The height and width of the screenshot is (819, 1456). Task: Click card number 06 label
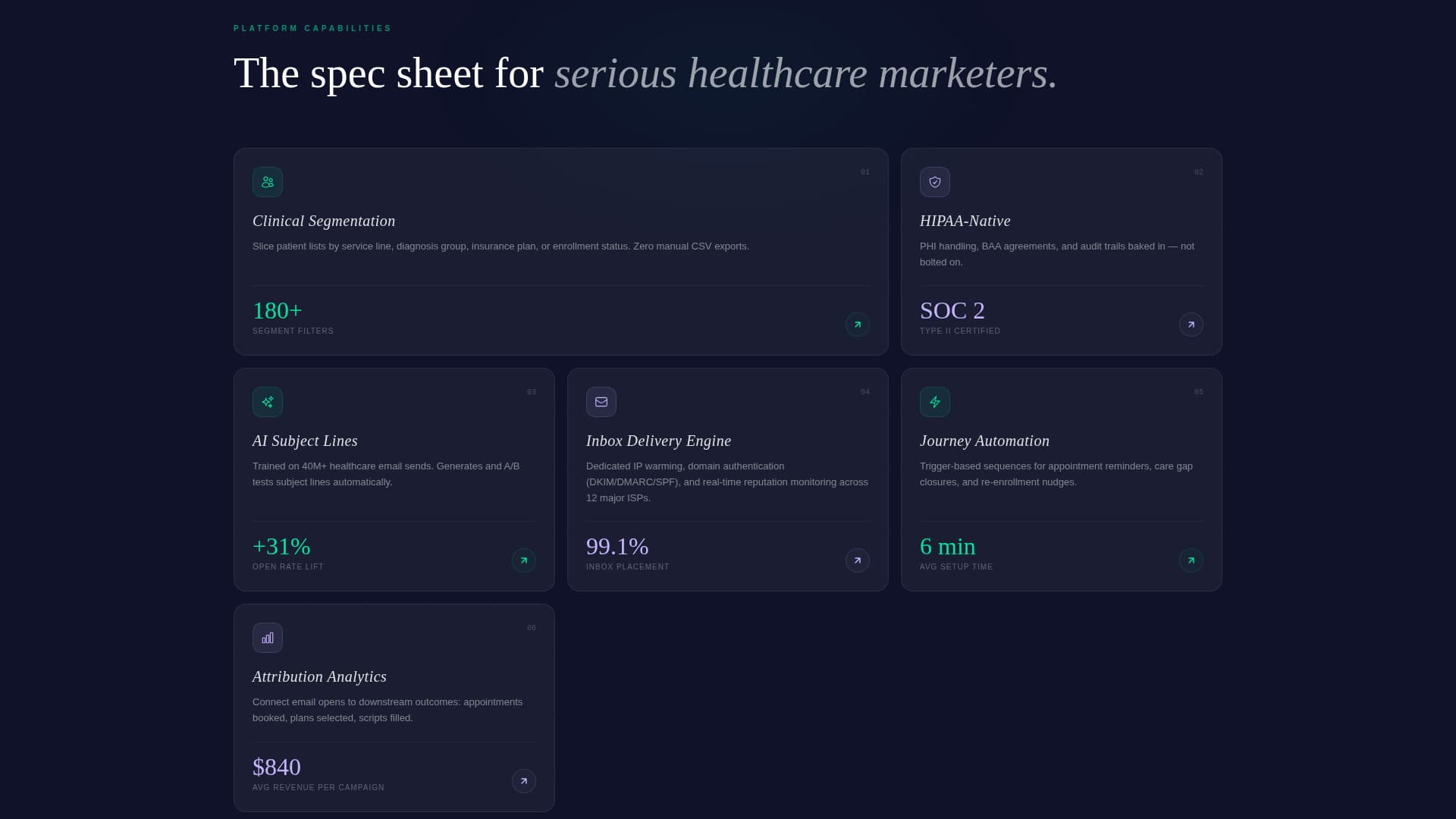(x=532, y=628)
